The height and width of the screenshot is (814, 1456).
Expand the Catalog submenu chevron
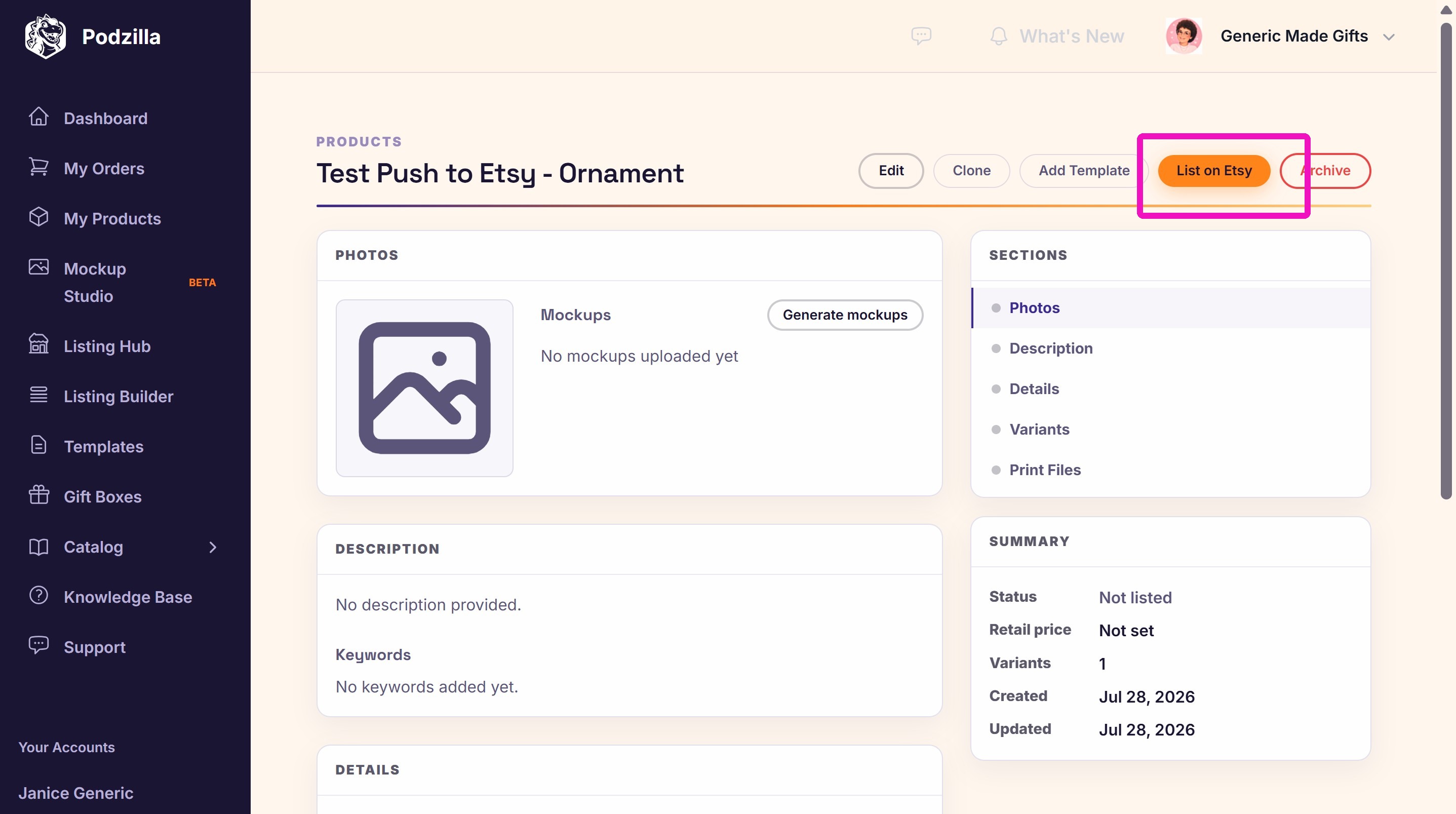click(x=213, y=547)
